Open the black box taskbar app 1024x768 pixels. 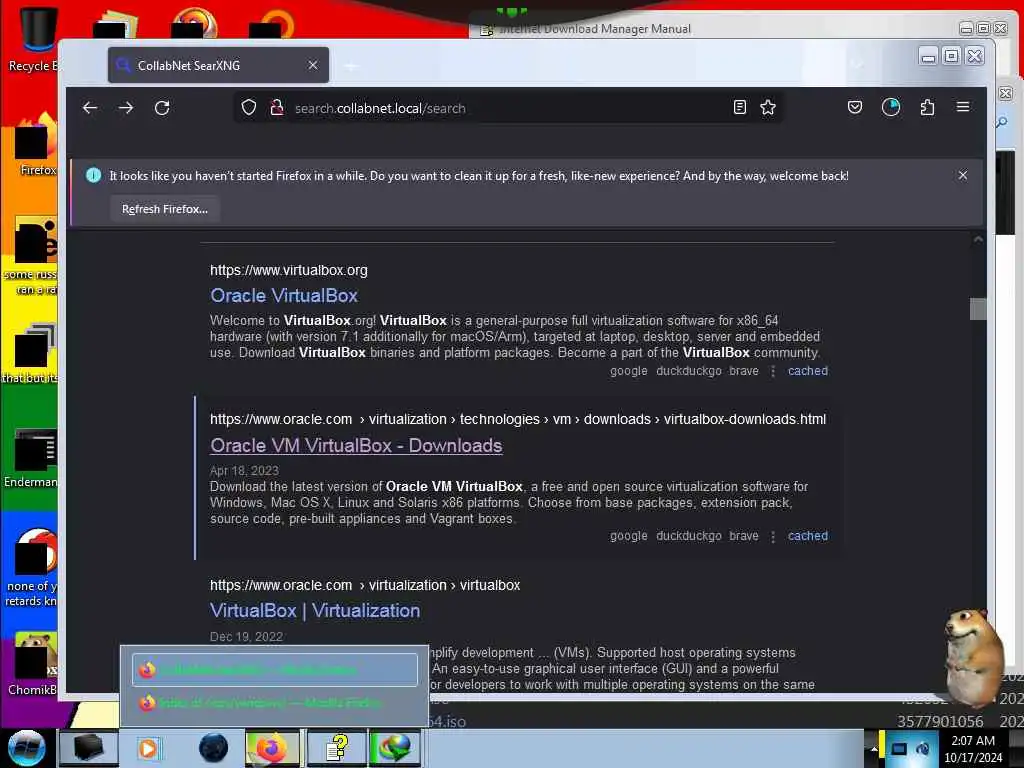(89, 748)
